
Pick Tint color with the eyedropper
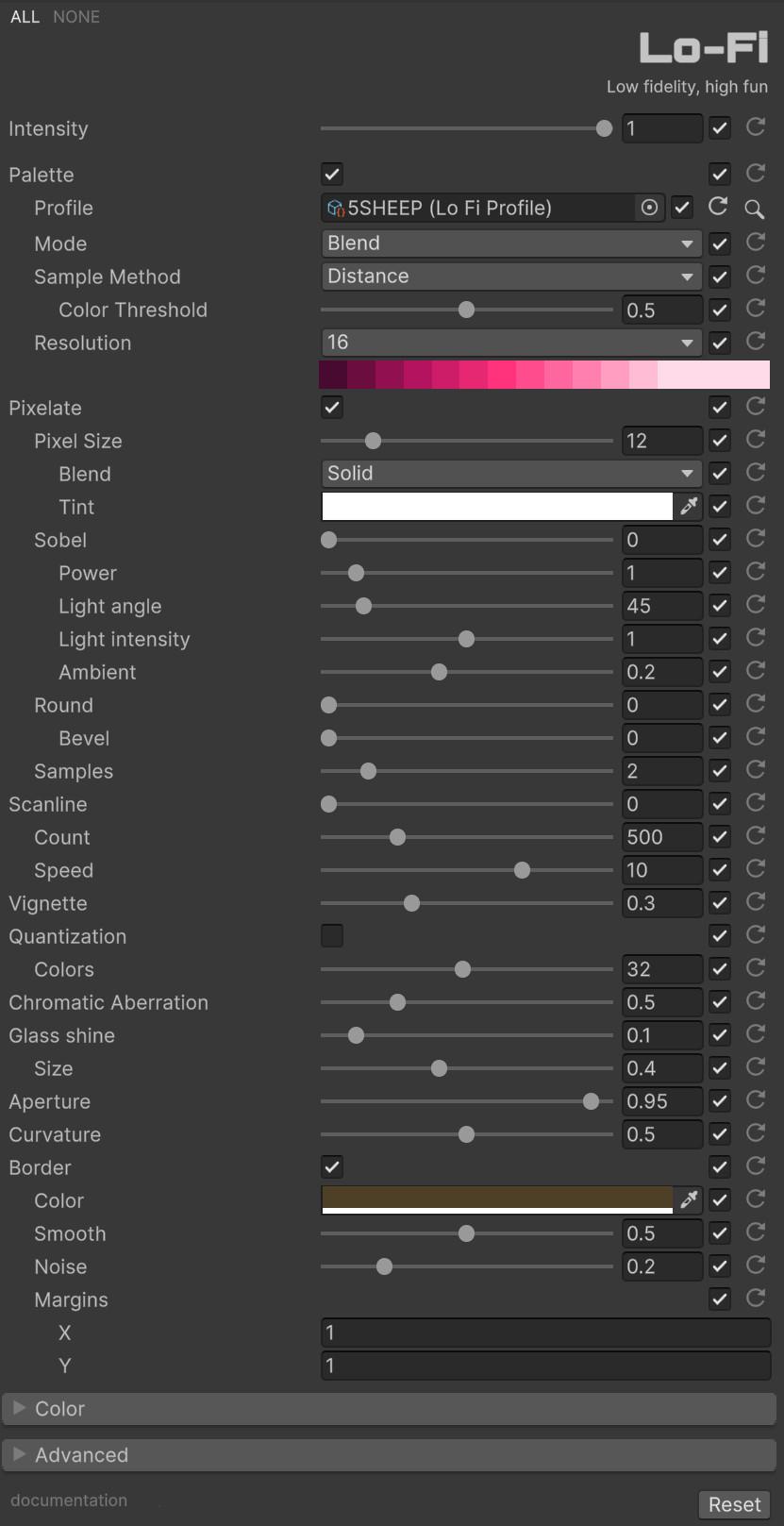point(690,507)
